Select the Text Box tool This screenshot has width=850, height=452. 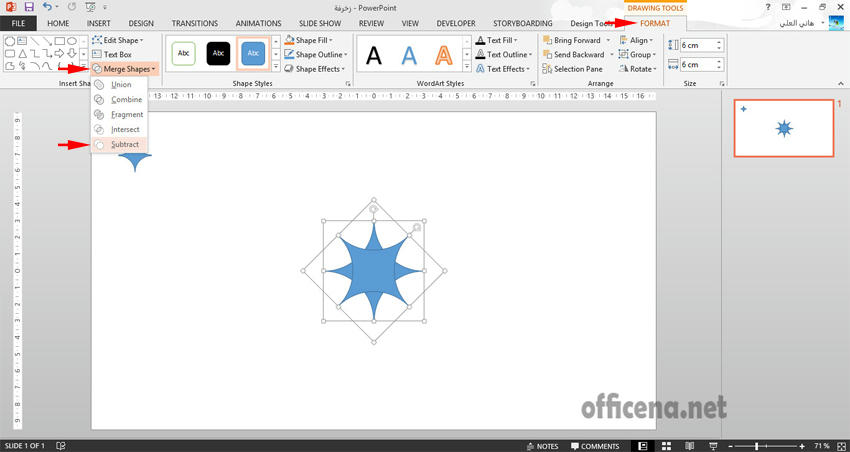click(117, 54)
